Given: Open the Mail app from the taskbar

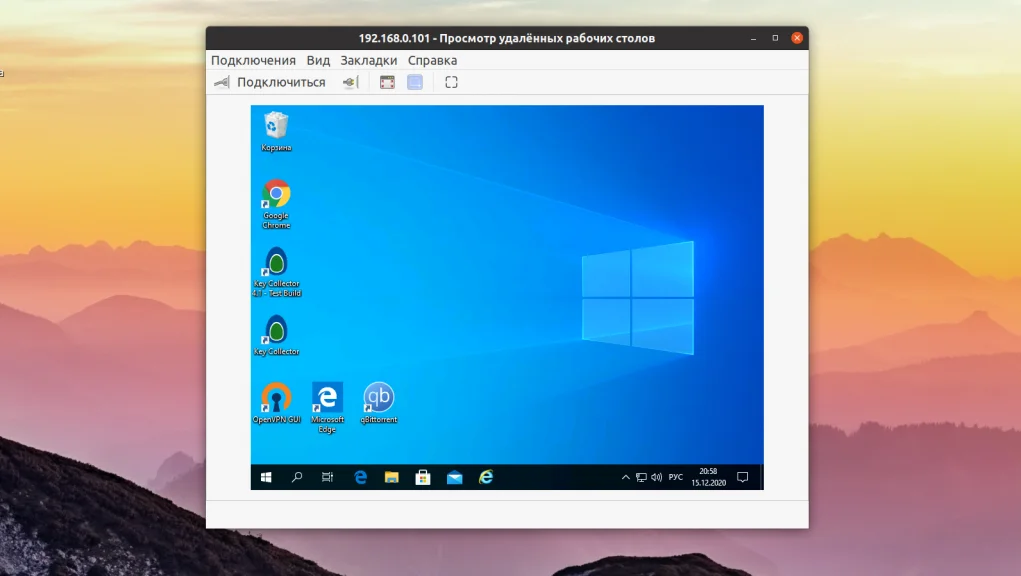Looking at the screenshot, I should [453, 478].
